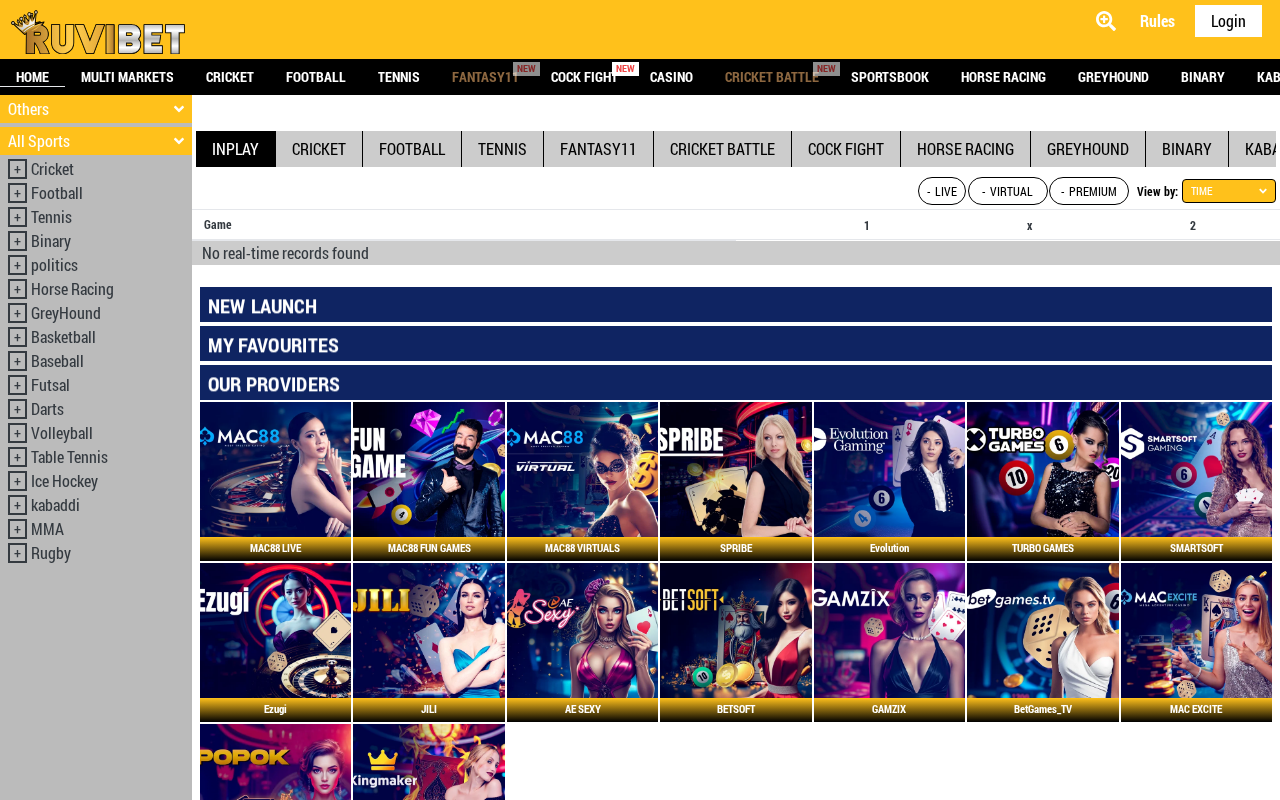Expand the kabaddi plus icon
Viewport: 1280px width, 800px height.
[x=17, y=505]
